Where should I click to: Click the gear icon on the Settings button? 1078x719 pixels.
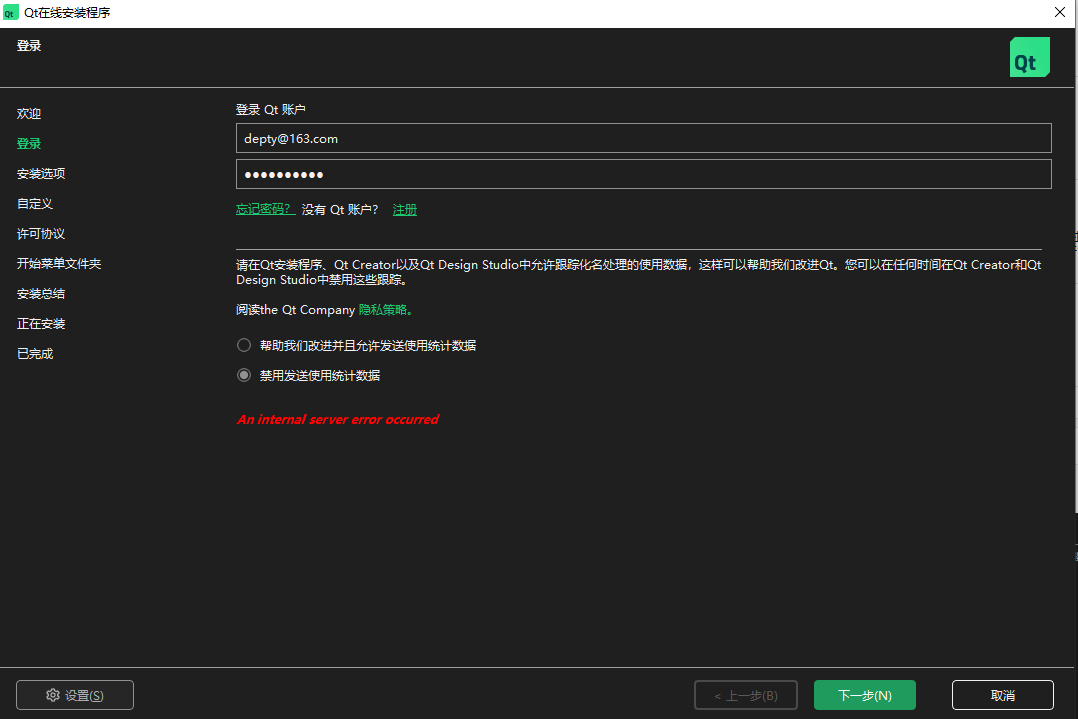pyautogui.click(x=53, y=695)
